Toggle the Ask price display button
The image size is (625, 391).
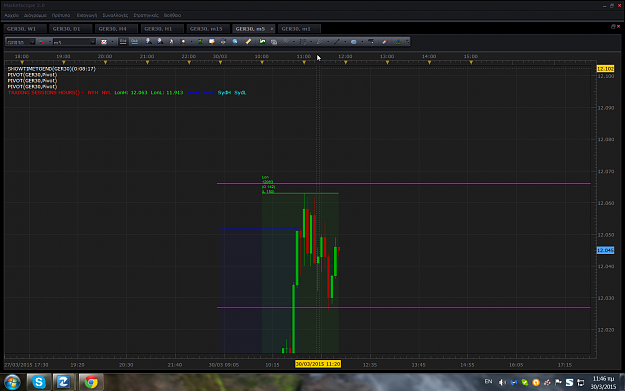tap(135, 42)
